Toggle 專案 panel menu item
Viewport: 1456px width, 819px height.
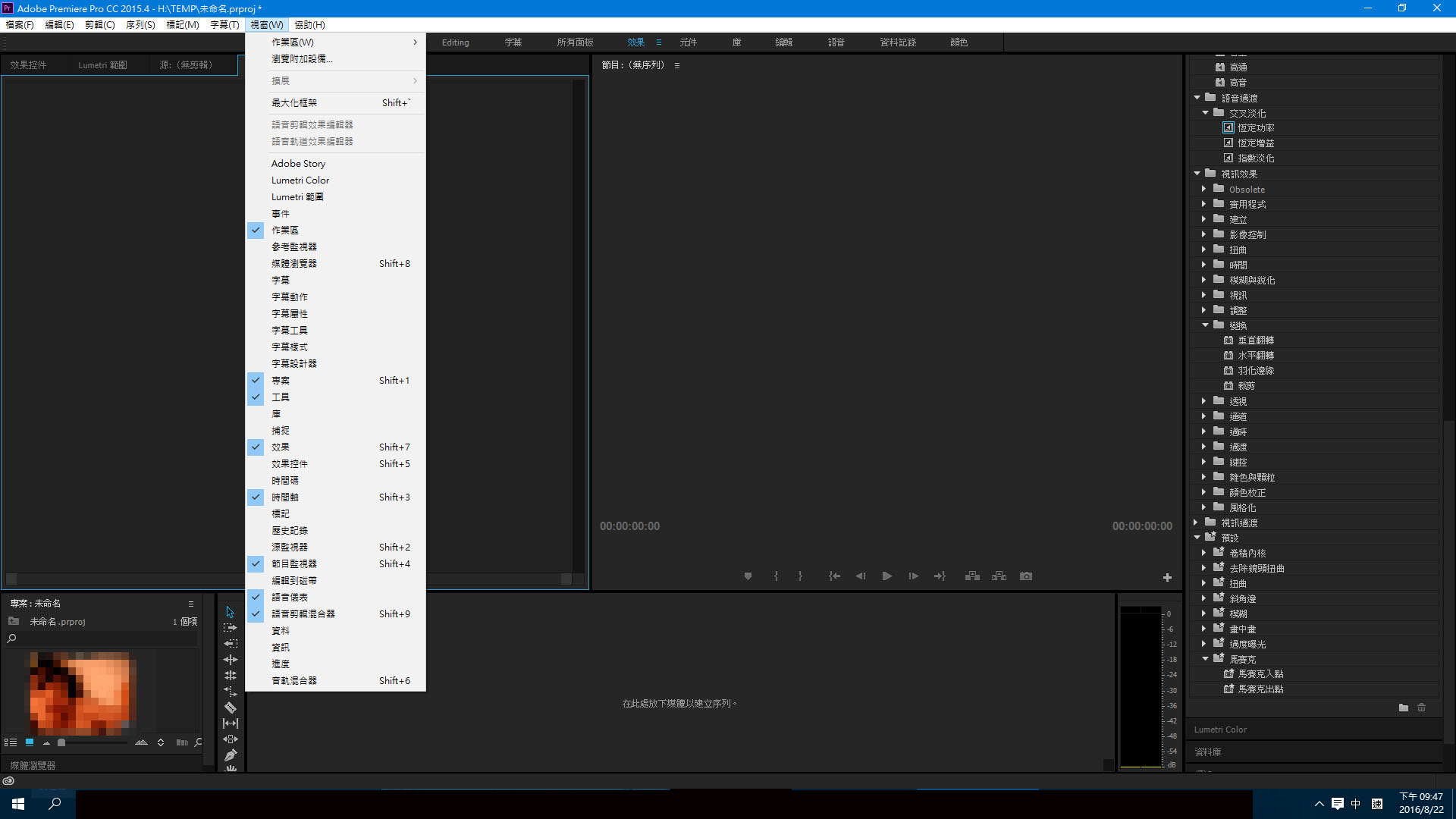point(335,380)
